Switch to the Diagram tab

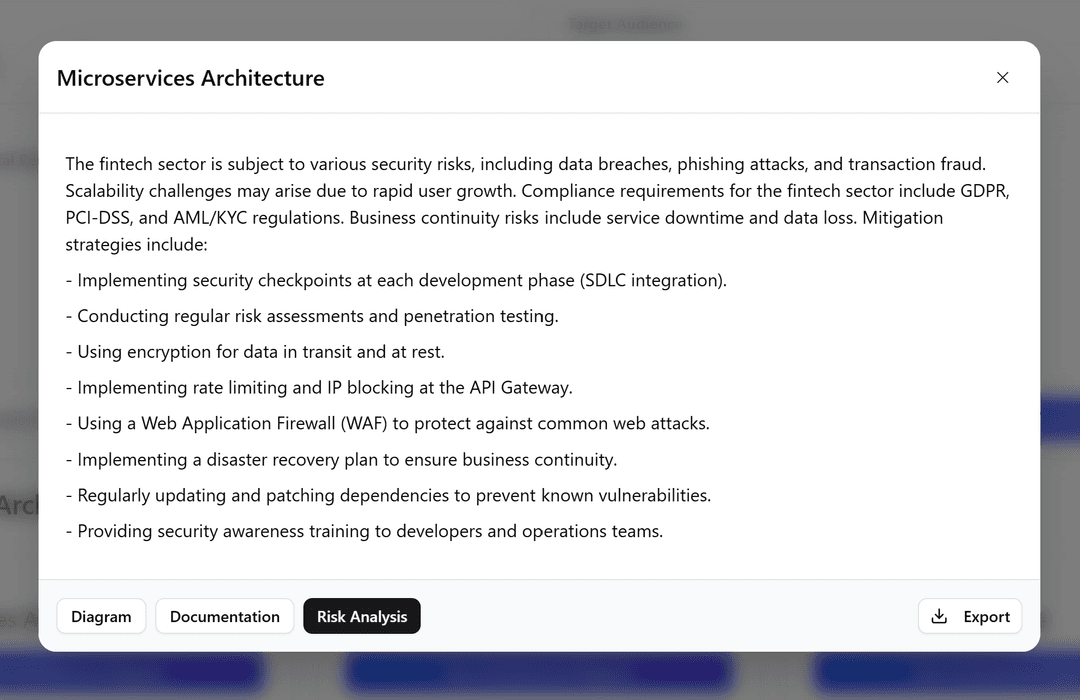(101, 616)
